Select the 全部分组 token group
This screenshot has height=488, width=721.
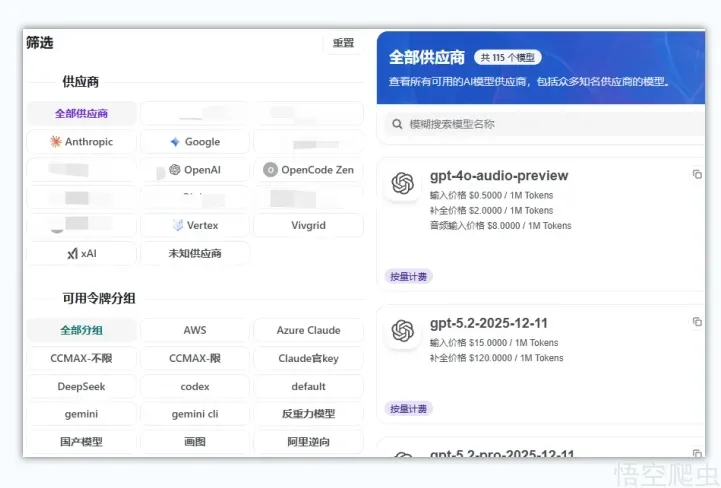click(x=81, y=330)
